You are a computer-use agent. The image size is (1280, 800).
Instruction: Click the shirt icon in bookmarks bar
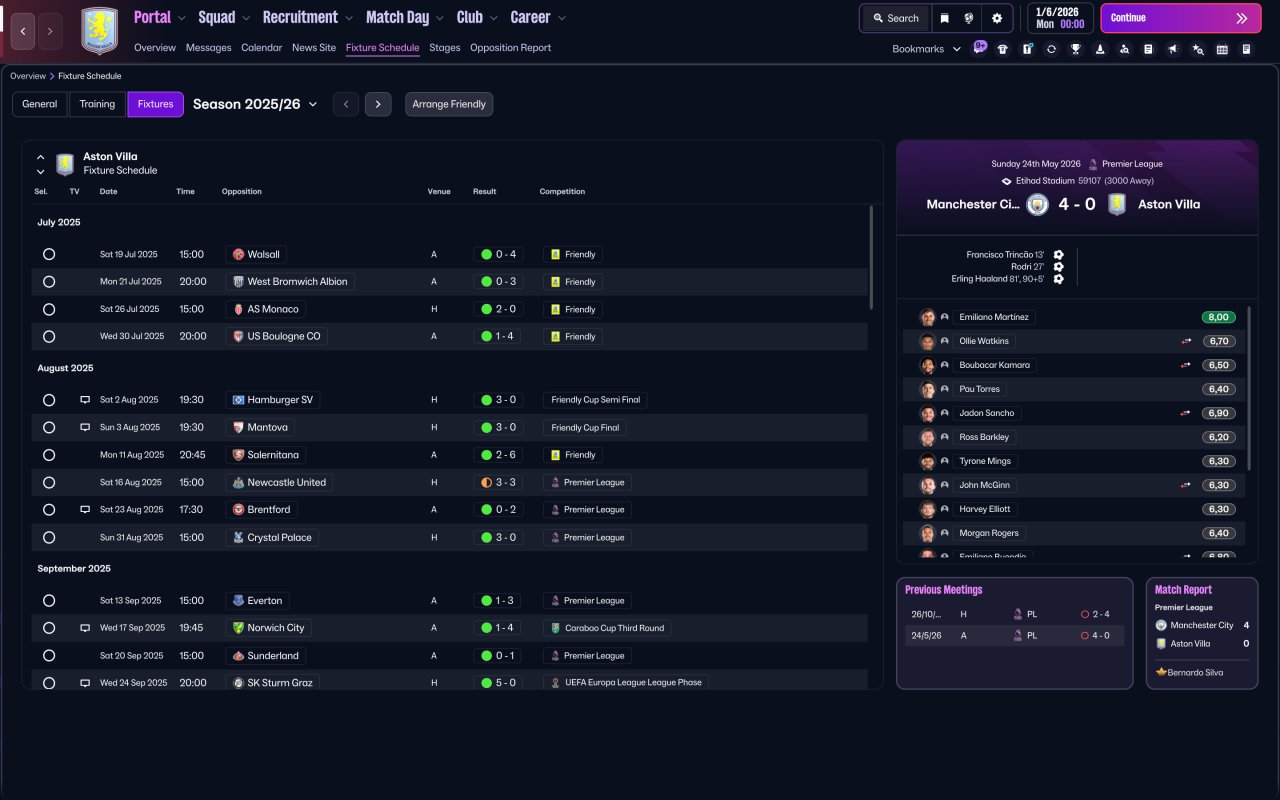click(1003, 49)
